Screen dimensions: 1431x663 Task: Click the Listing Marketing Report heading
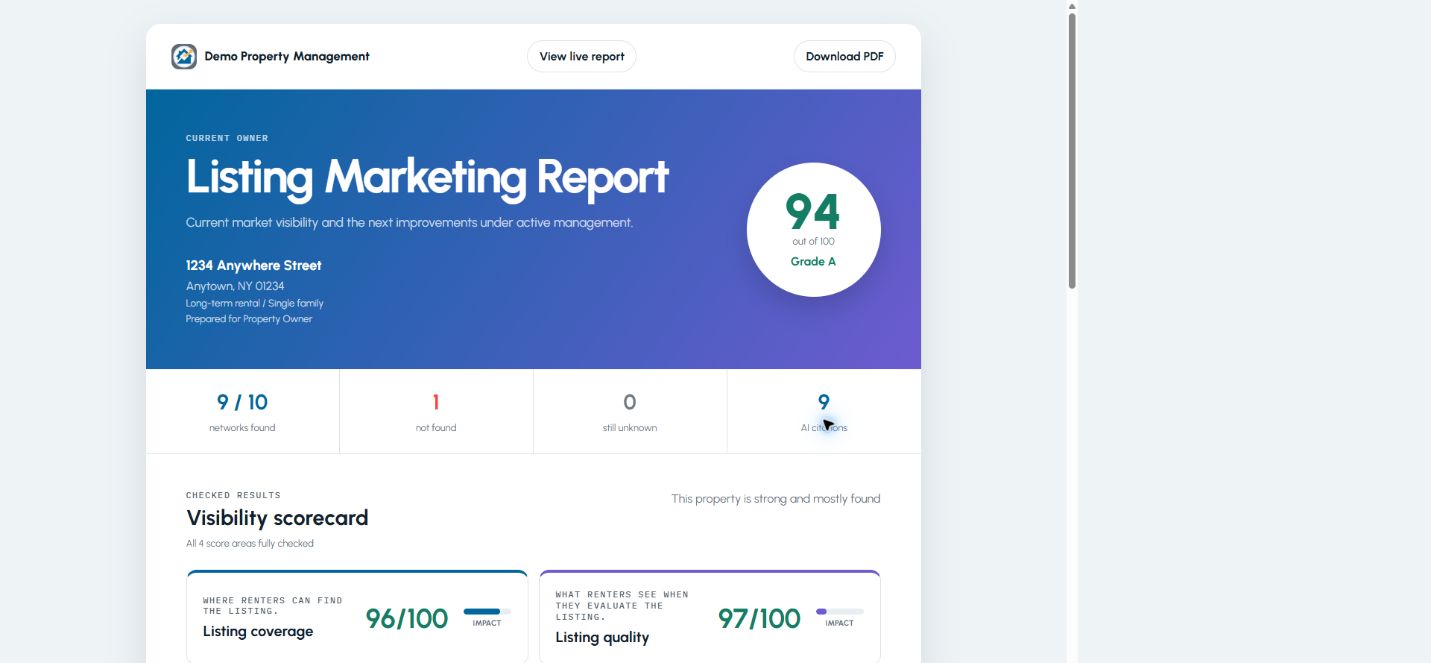click(x=427, y=177)
